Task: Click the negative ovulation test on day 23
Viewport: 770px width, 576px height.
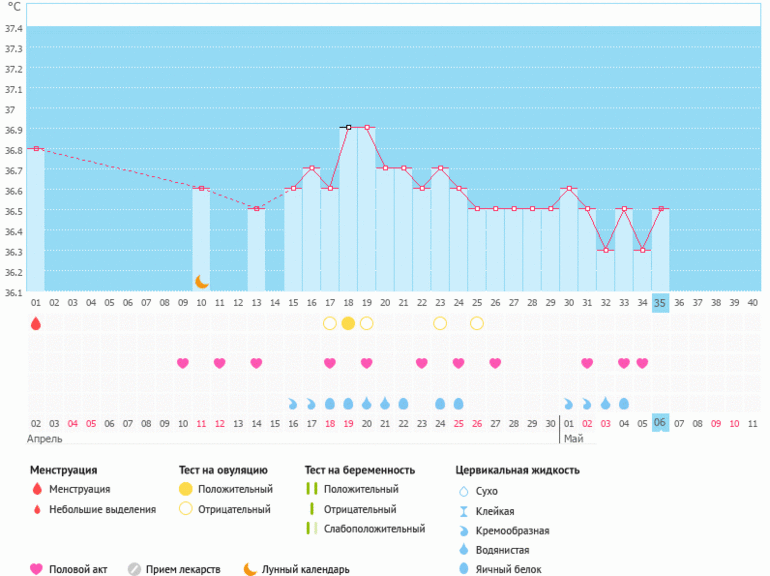Action: pos(440,323)
